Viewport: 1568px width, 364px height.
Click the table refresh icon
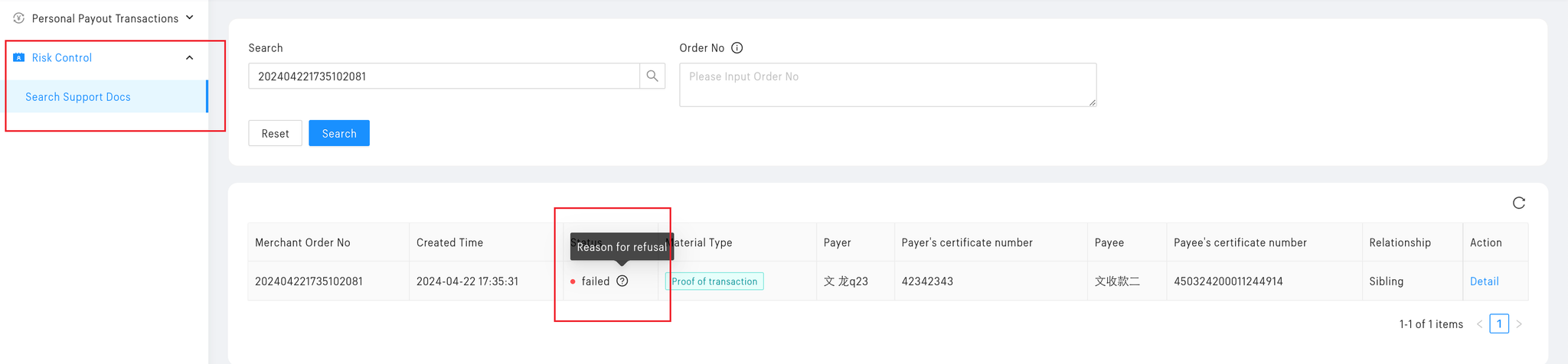[x=1519, y=203]
